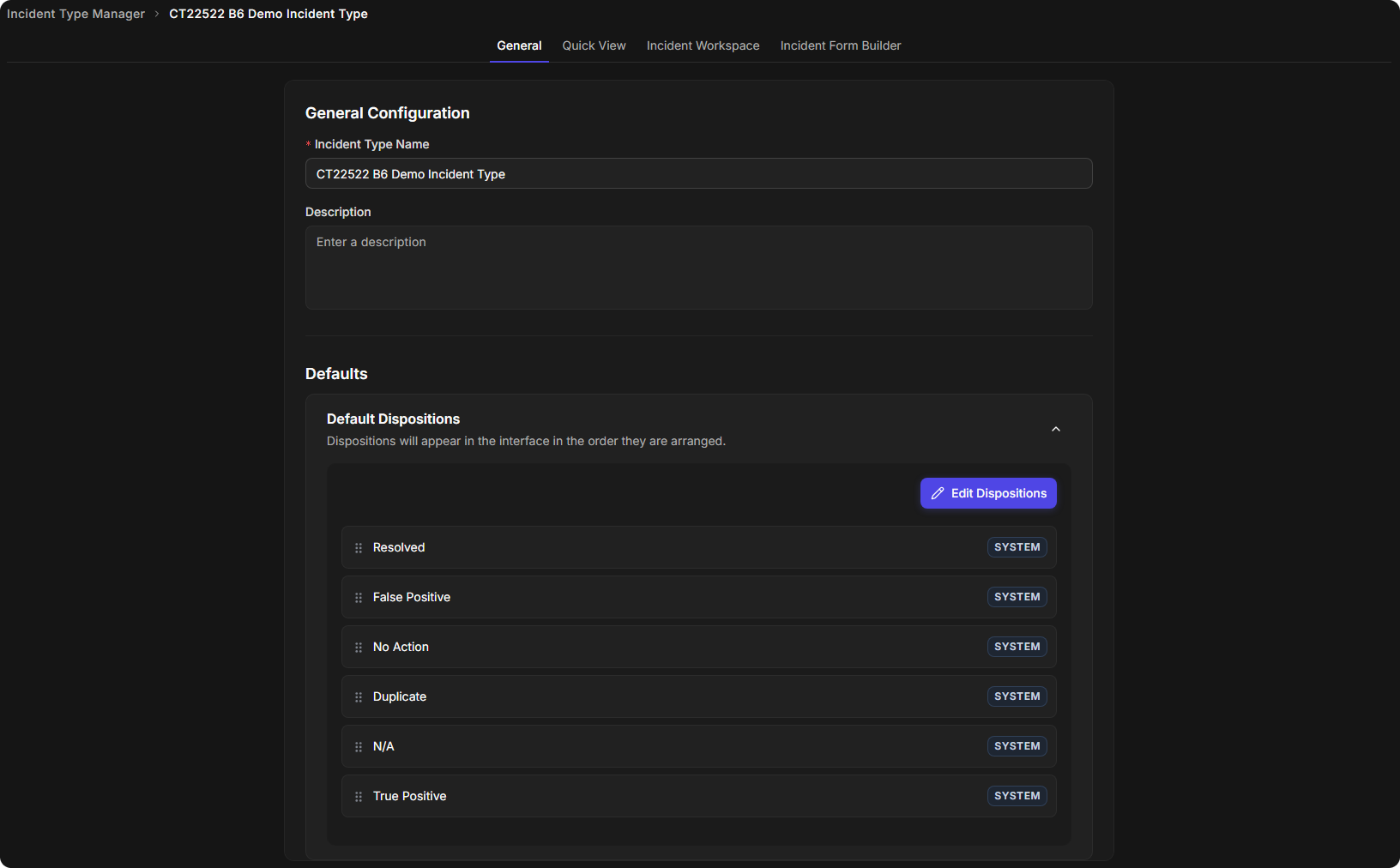The image size is (1400, 868).
Task: Click the SYSTEM badge on No Action row
Action: 1017,647
